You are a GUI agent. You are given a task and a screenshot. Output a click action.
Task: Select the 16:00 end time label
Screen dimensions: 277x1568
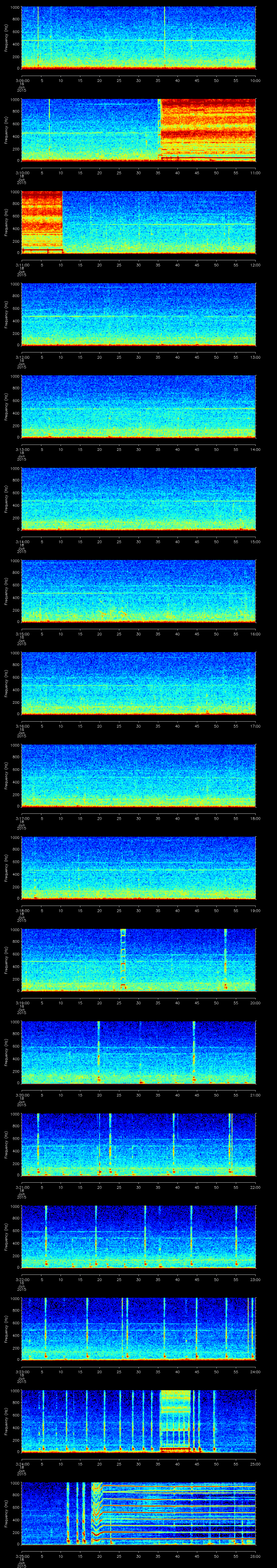coord(255,634)
